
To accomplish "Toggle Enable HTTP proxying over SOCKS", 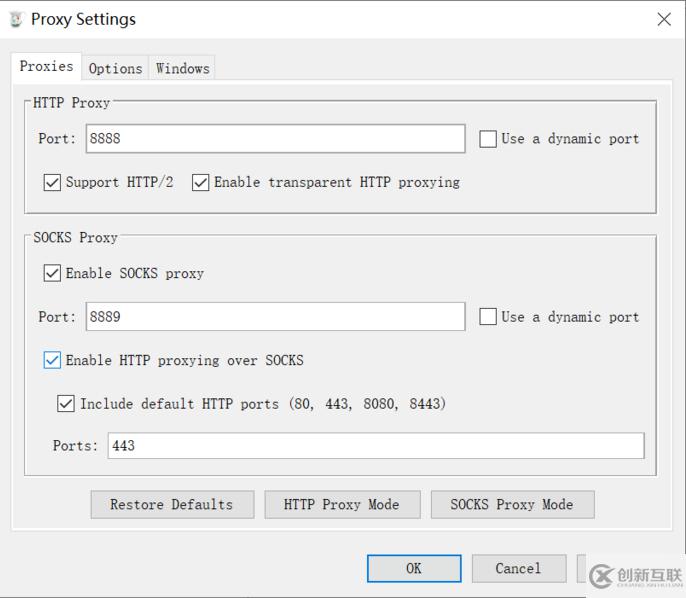I will click(52, 360).
